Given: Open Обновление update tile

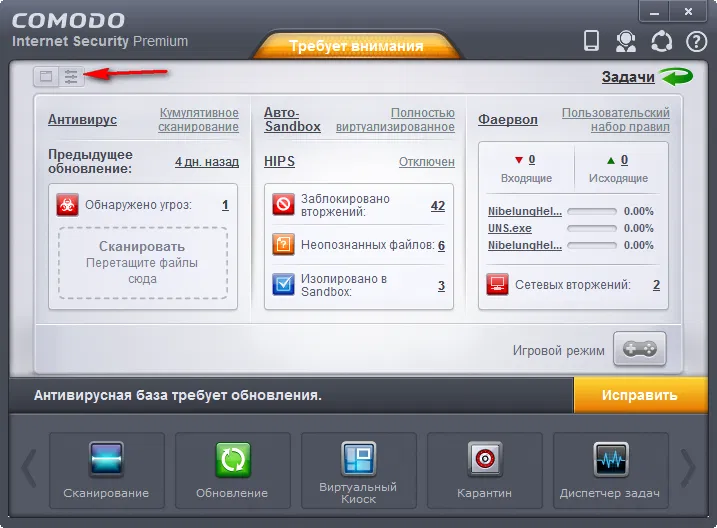Looking at the screenshot, I should pos(233,470).
